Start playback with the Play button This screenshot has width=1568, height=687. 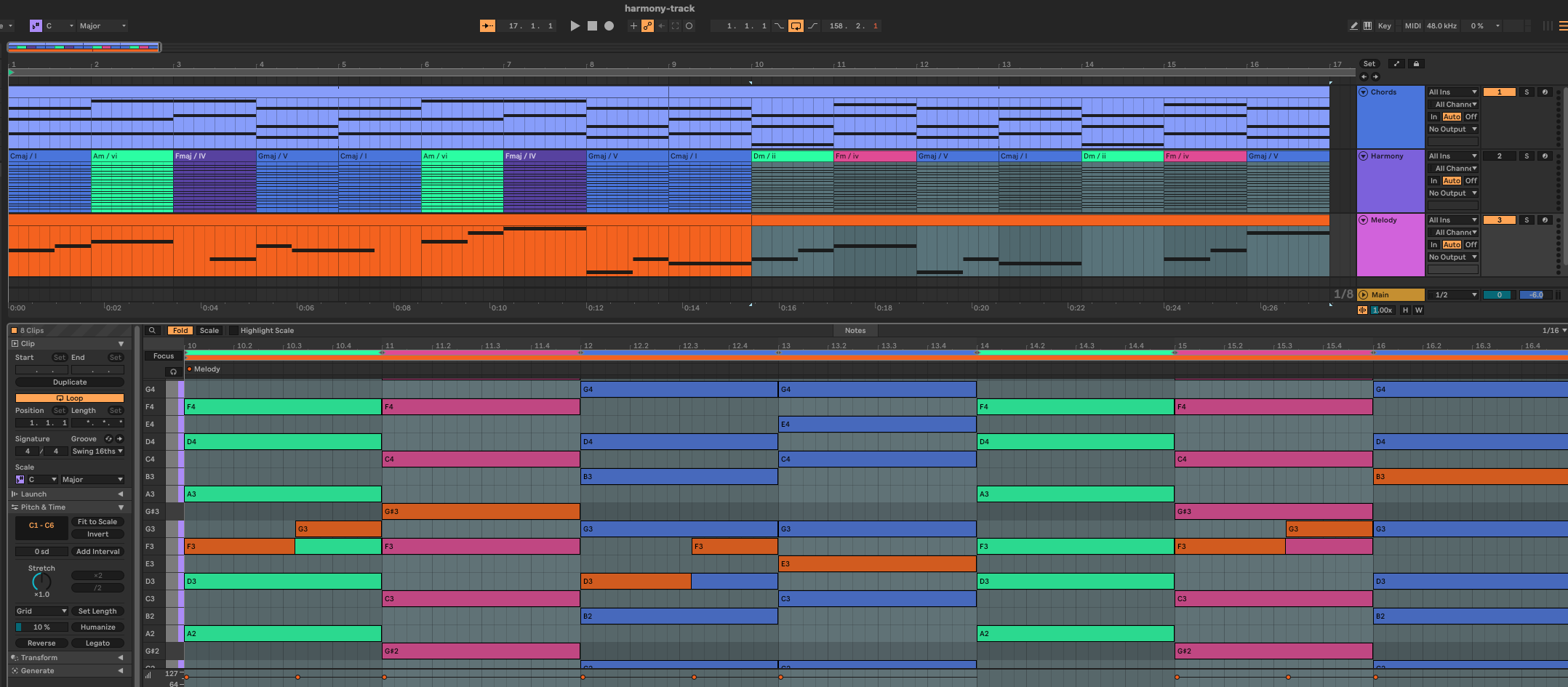(x=575, y=26)
